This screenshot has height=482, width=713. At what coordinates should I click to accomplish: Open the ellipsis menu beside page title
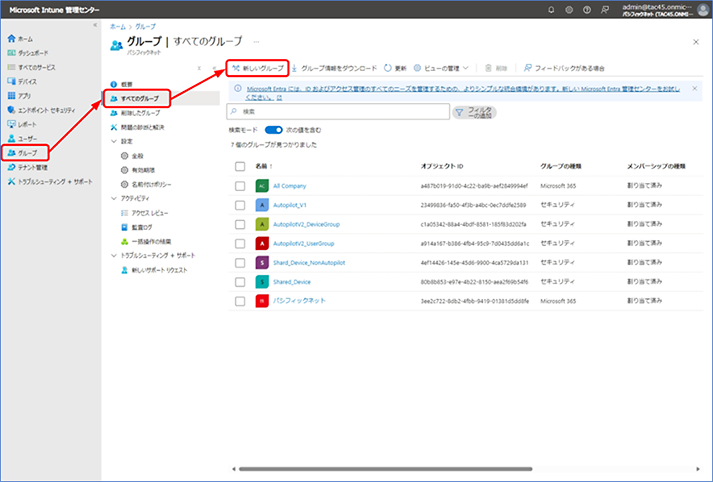pos(256,42)
